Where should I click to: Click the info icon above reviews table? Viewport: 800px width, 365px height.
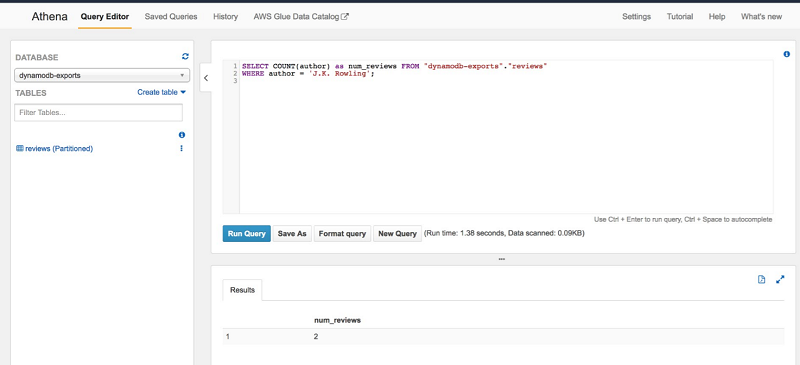(x=182, y=135)
